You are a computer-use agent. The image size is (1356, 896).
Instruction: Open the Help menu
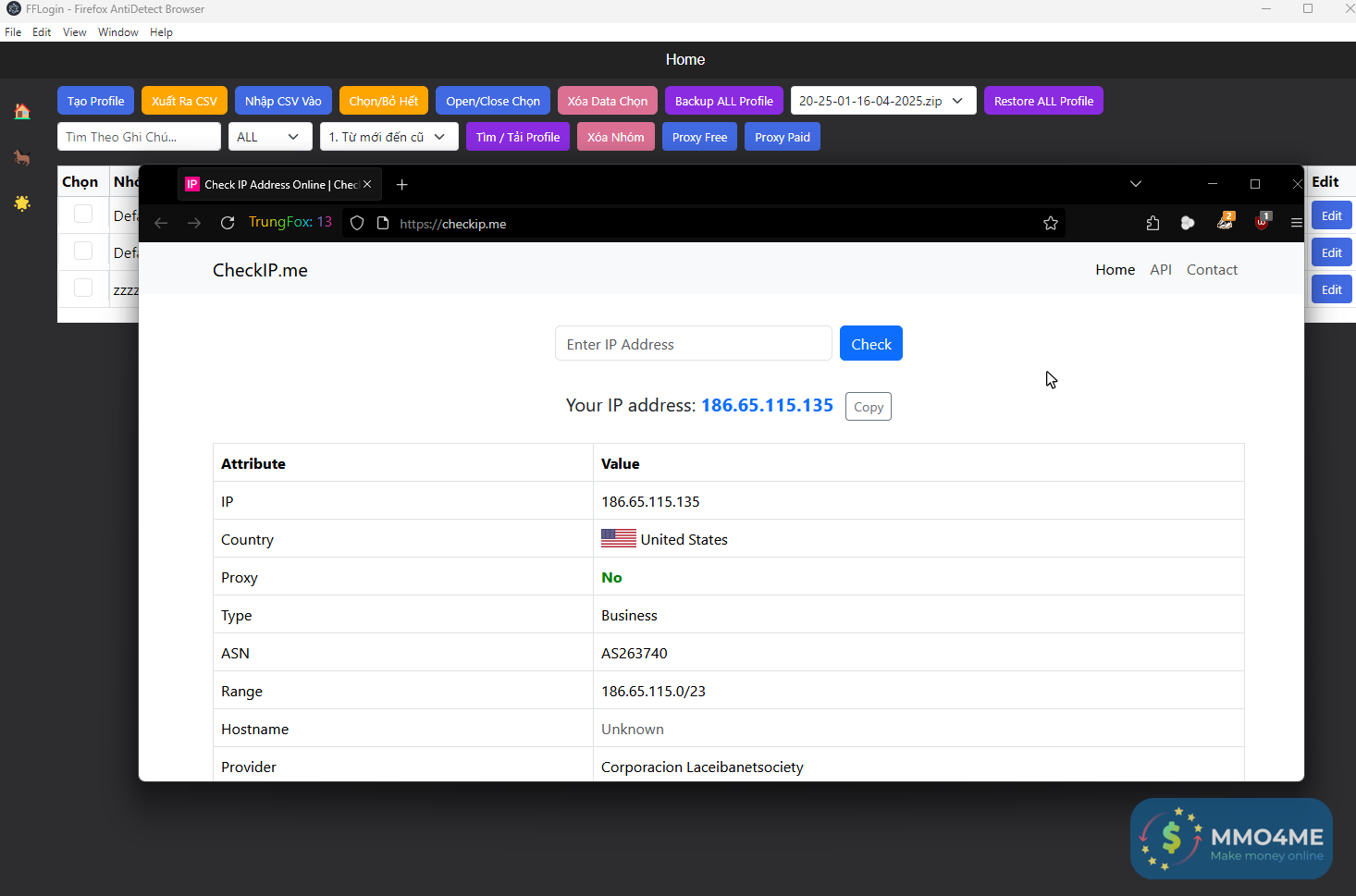[161, 32]
